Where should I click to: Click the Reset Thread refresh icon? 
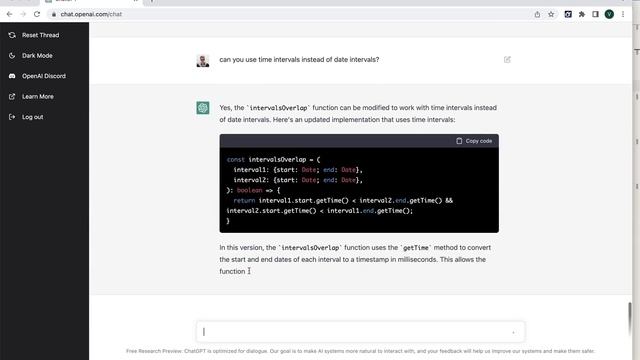[x=12, y=35]
